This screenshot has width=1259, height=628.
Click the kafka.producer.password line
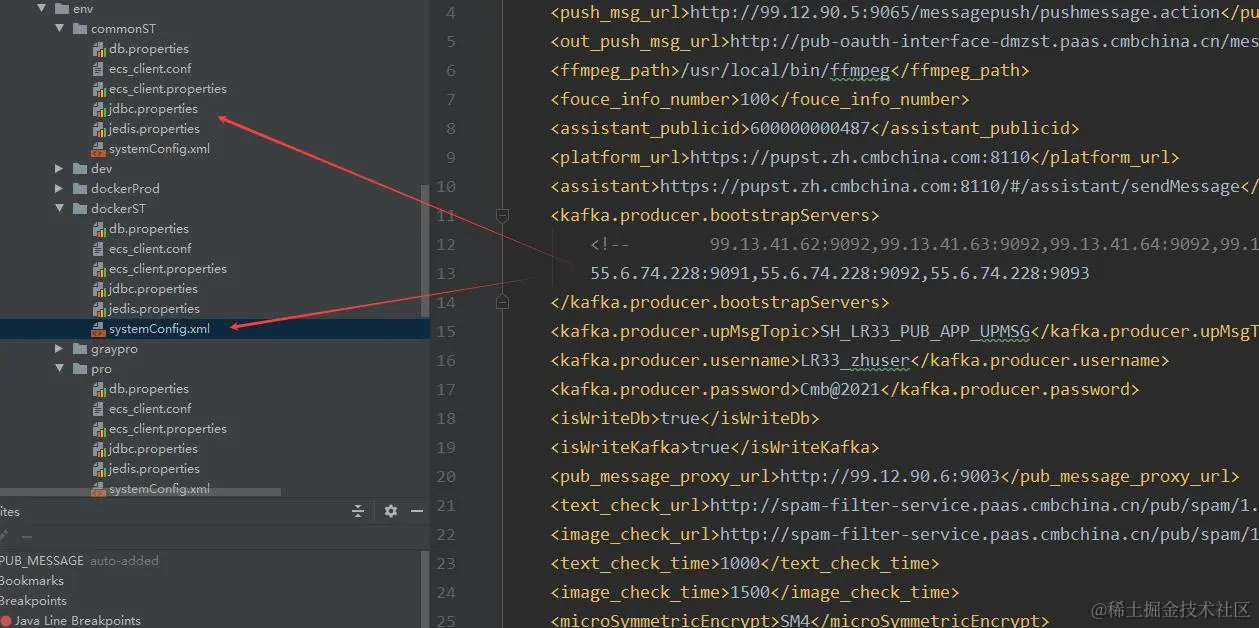(x=844, y=389)
